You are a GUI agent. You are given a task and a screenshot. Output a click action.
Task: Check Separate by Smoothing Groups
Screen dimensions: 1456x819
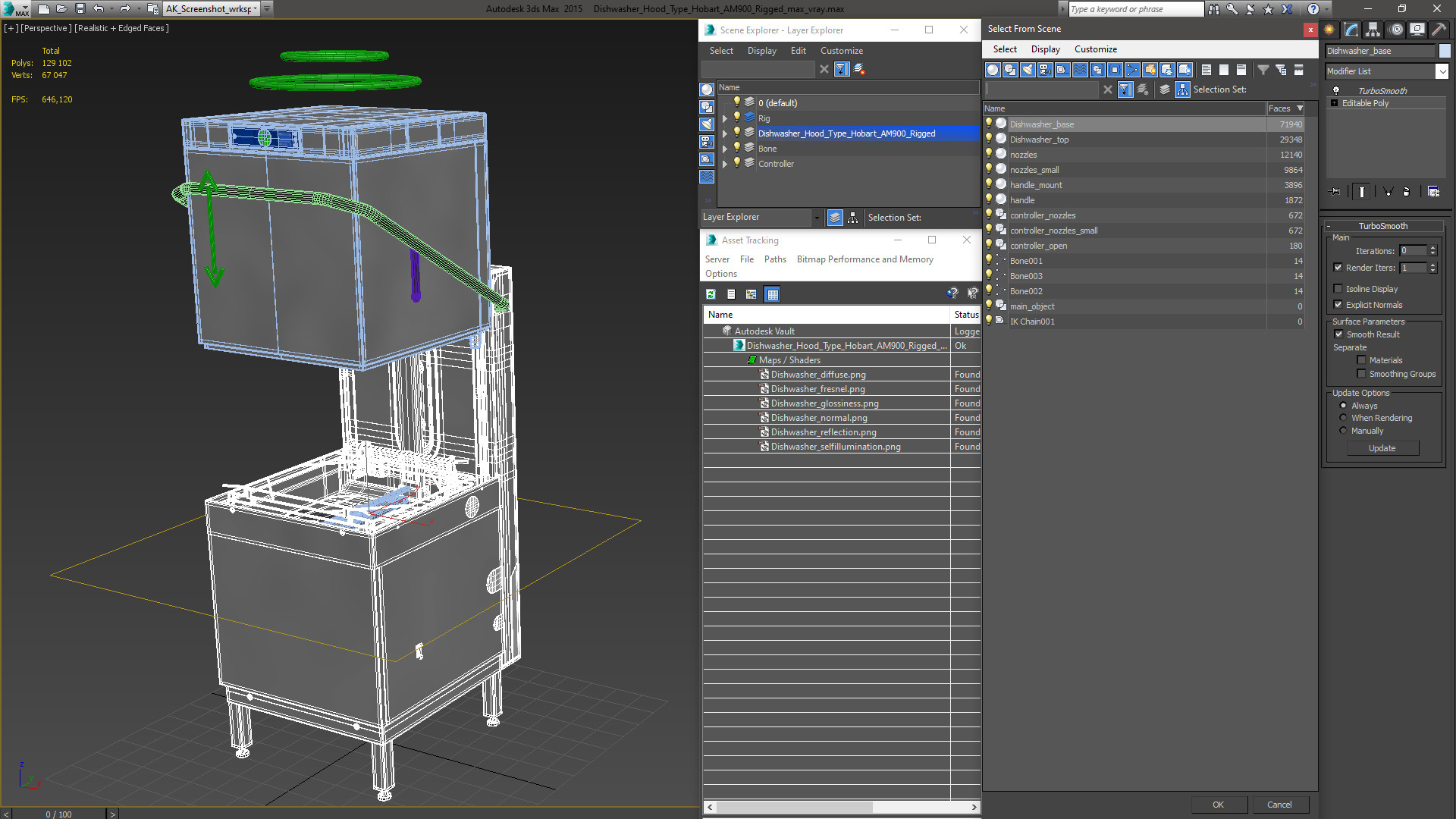(x=1361, y=374)
